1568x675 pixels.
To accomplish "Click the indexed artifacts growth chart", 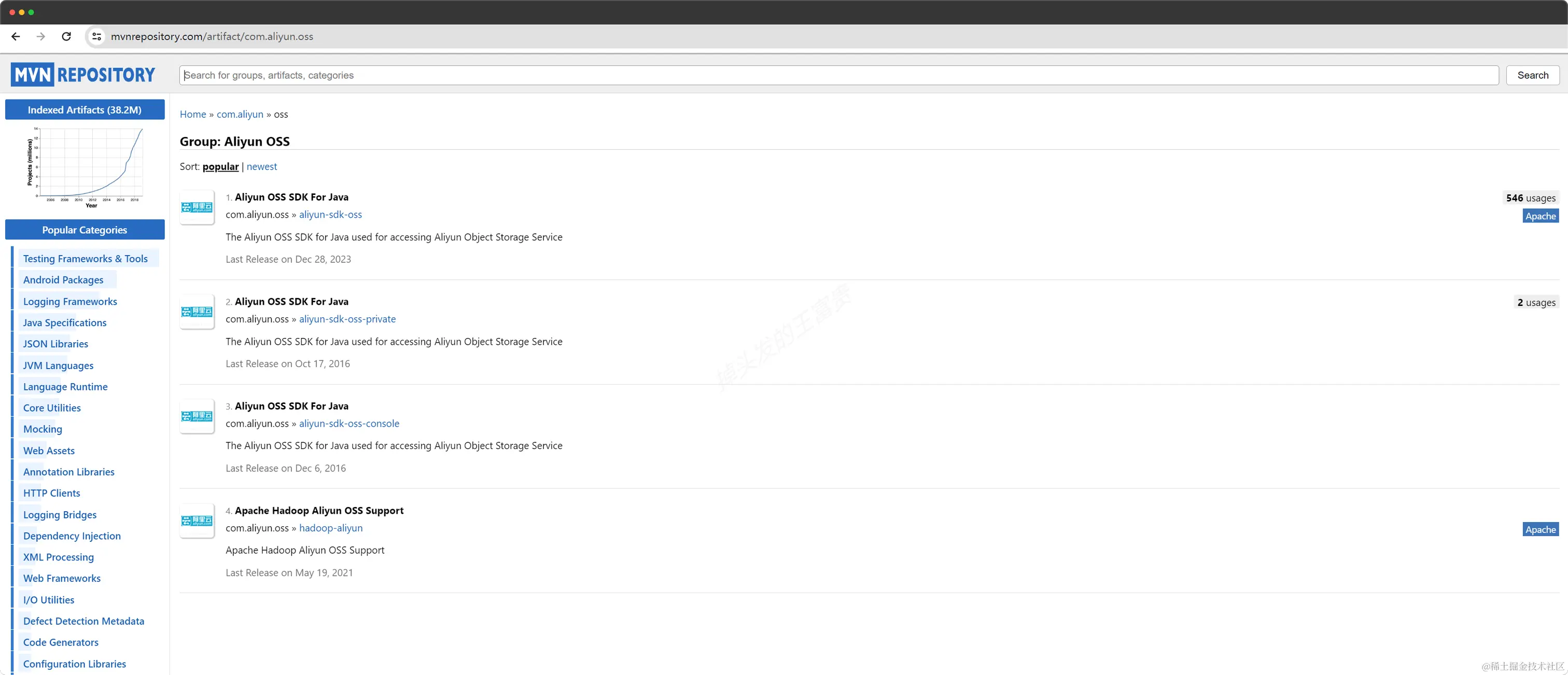I will coord(85,167).
